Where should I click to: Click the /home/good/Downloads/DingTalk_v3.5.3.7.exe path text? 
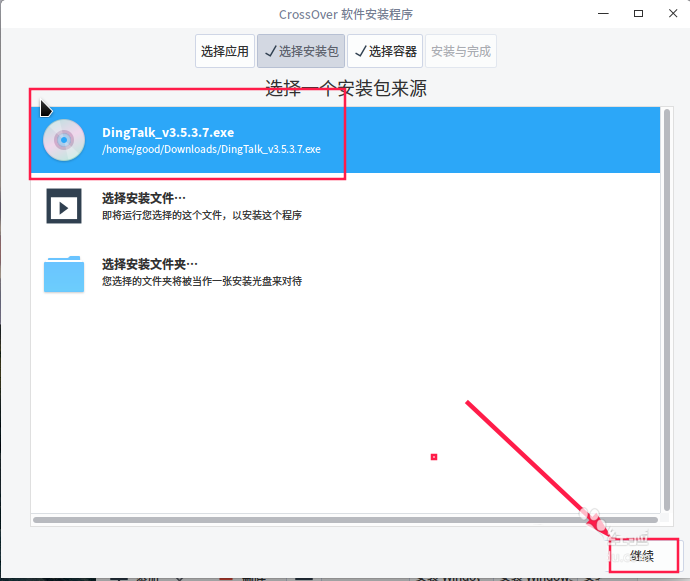(x=211, y=149)
